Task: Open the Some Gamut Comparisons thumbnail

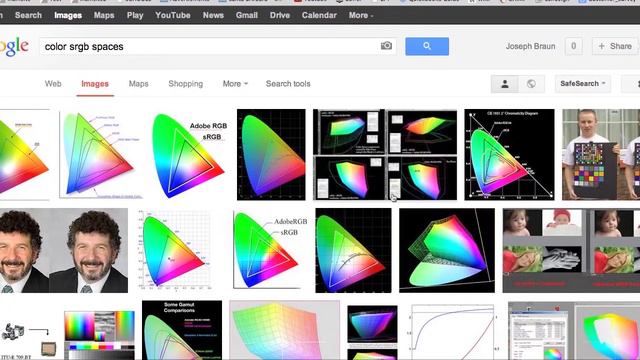Action: [x=182, y=330]
